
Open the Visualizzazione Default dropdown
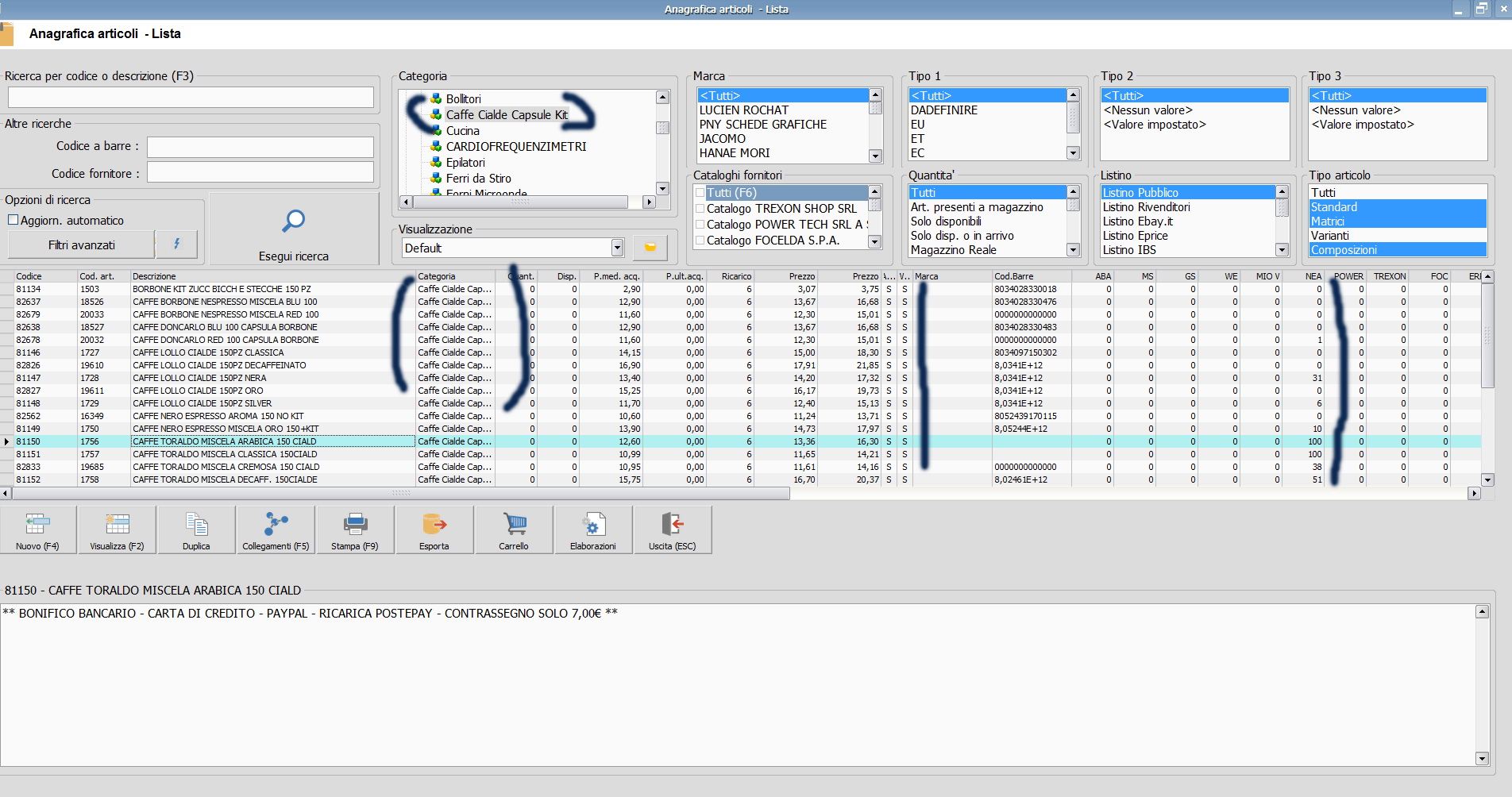(x=618, y=248)
